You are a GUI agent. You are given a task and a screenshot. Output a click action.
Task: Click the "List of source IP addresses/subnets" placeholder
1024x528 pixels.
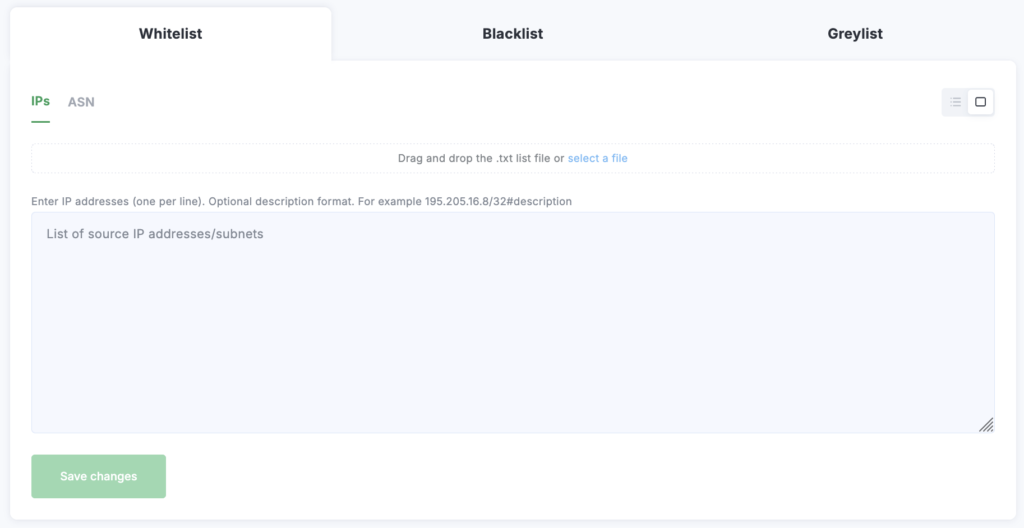(x=155, y=235)
